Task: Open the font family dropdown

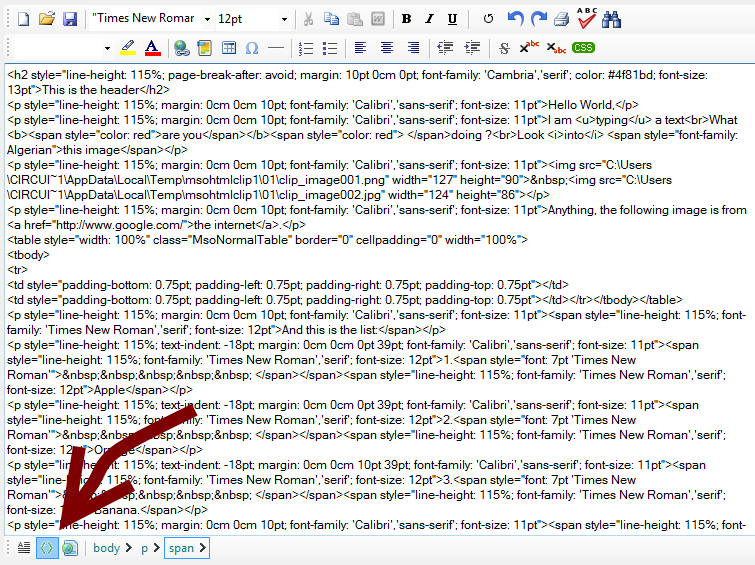Action: 206,19
